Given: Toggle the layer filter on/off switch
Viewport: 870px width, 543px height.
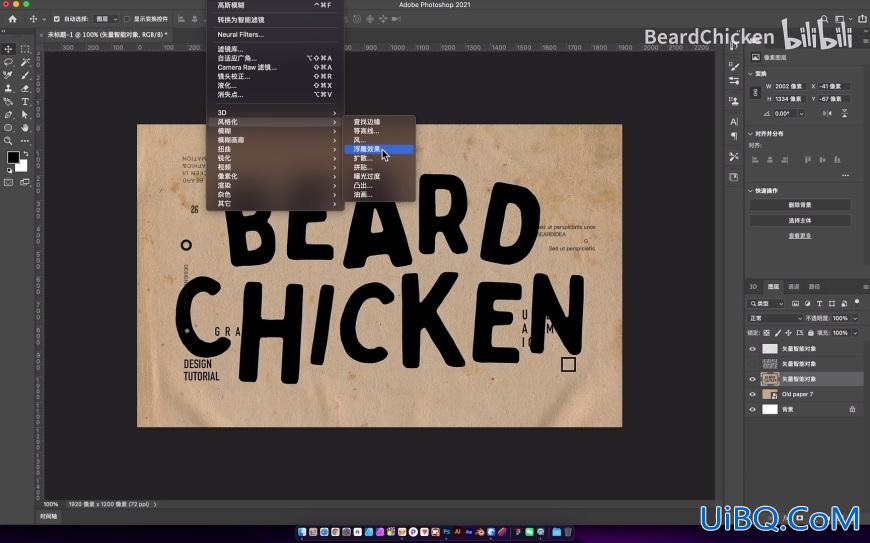Looking at the screenshot, I should tap(857, 302).
